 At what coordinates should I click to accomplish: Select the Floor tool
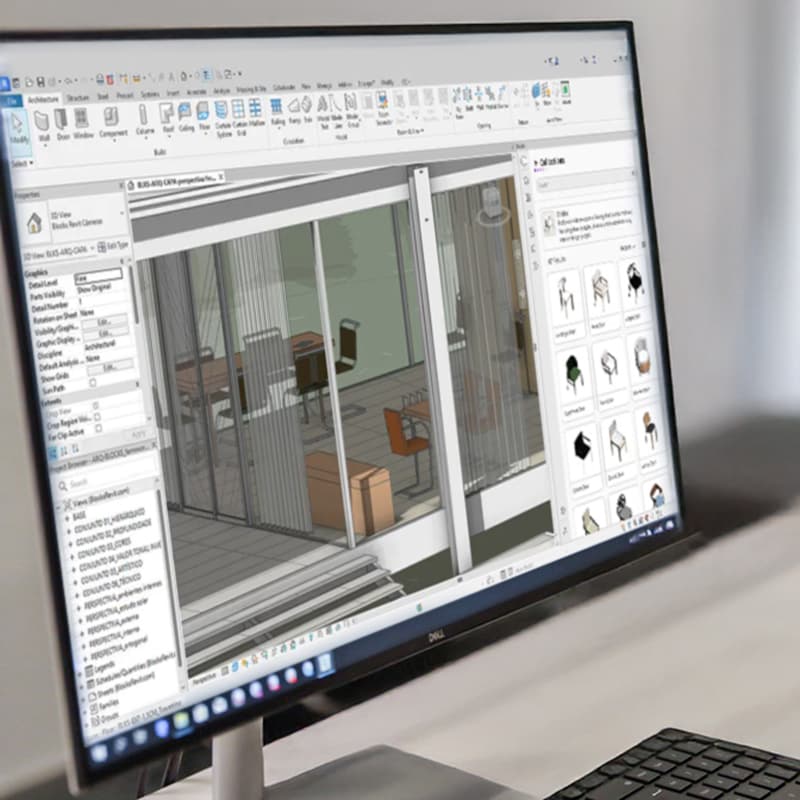204,117
